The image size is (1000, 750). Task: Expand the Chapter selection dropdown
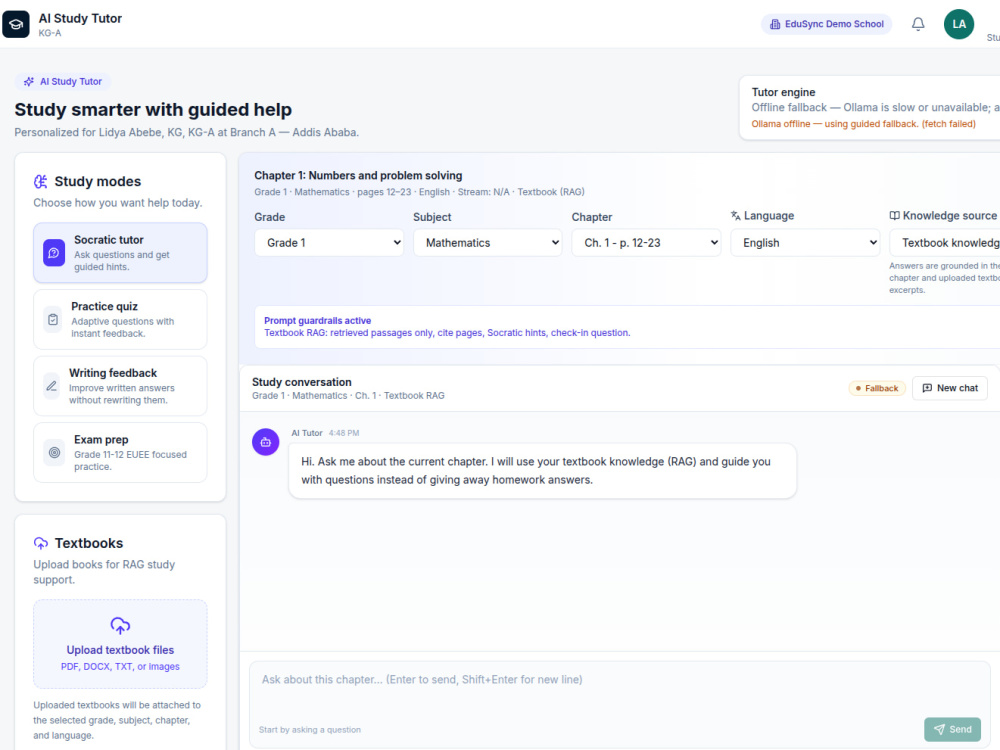646,242
